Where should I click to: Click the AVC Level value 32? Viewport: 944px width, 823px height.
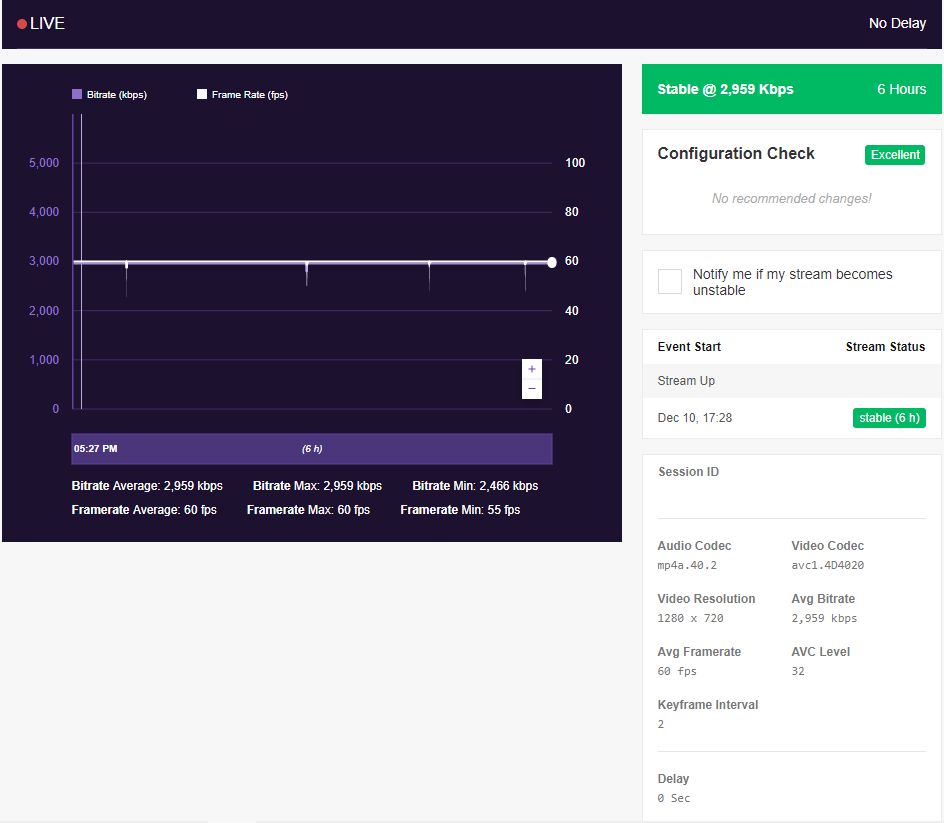click(798, 671)
